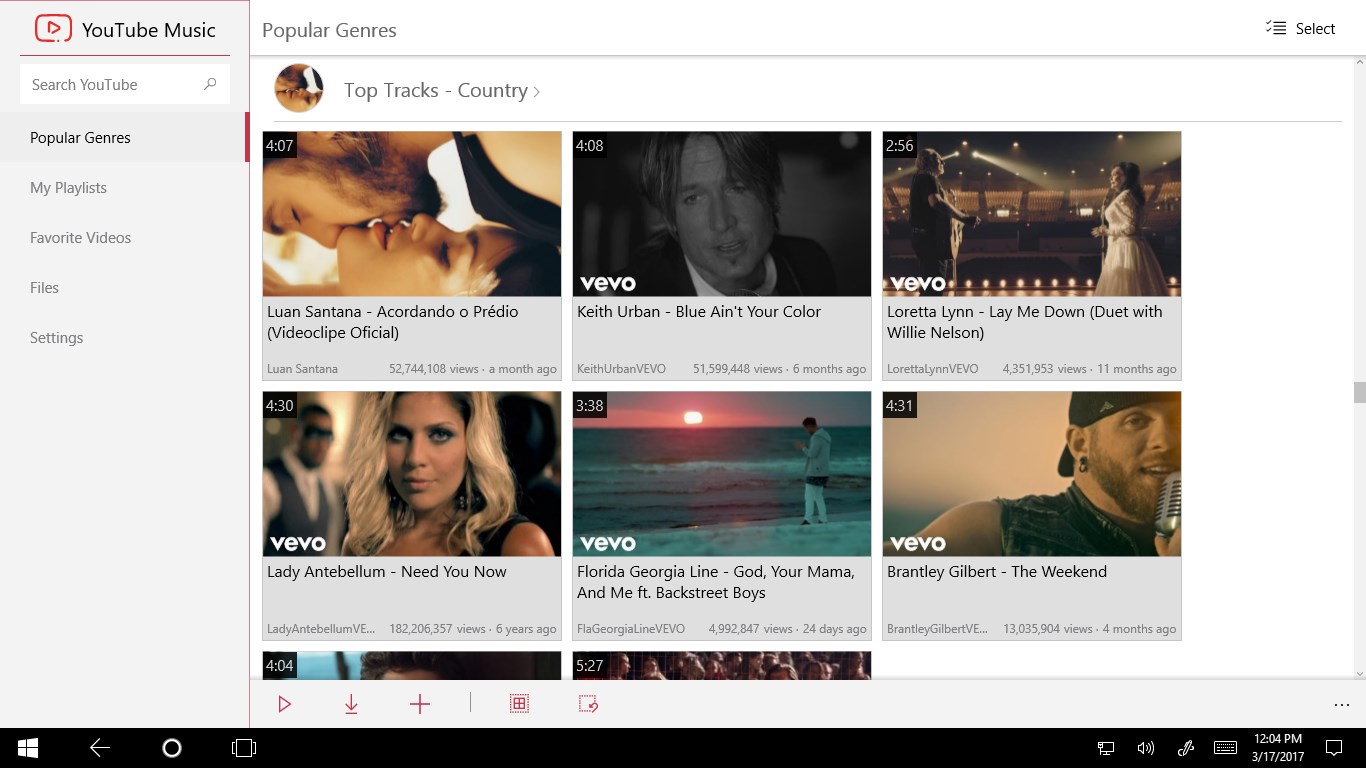Click channel name 'KeithUrbanVEVO'
1366x768 pixels.
[621, 369]
